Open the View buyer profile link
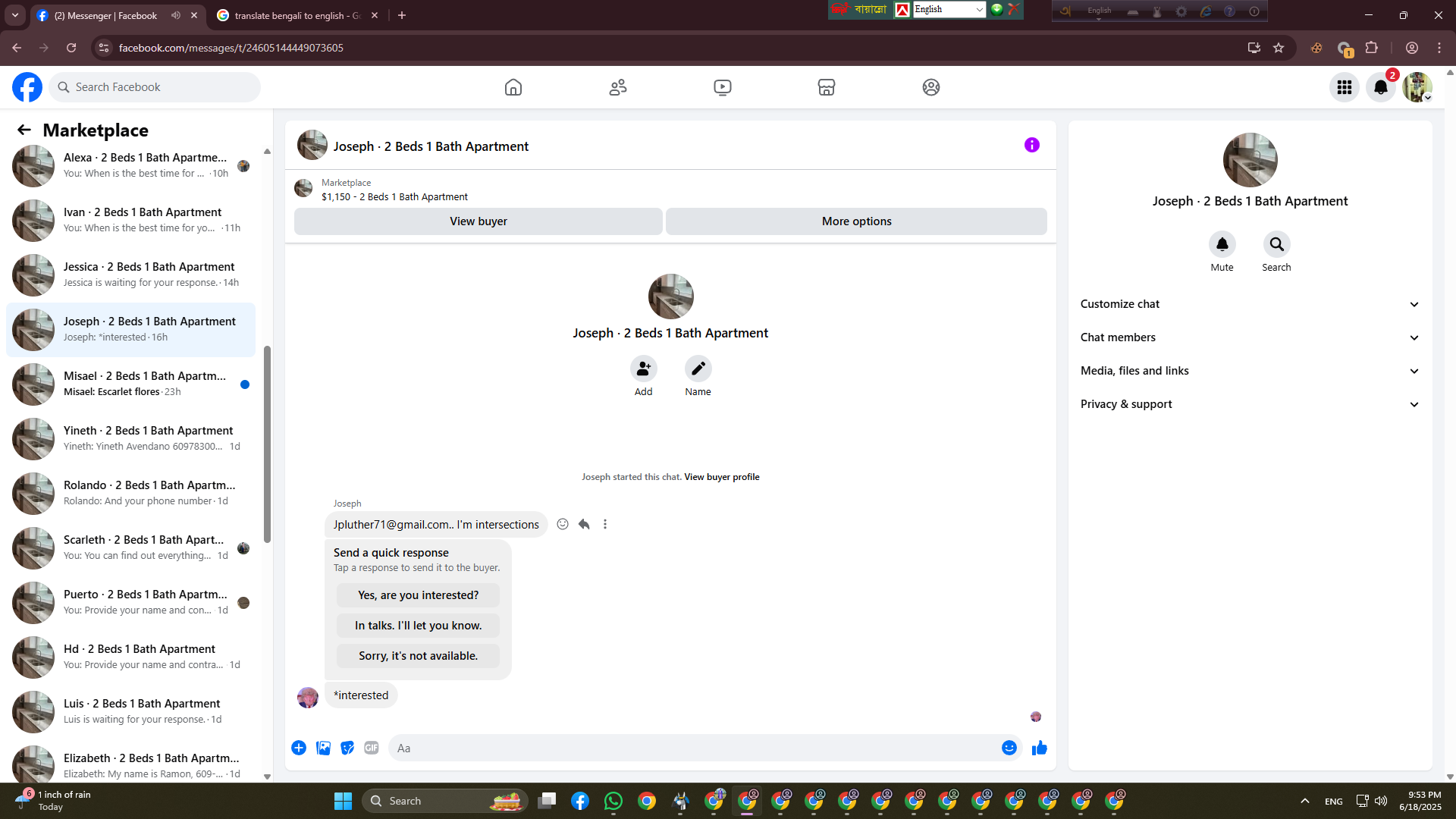Viewport: 1456px width, 819px height. pyautogui.click(x=722, y=477)
